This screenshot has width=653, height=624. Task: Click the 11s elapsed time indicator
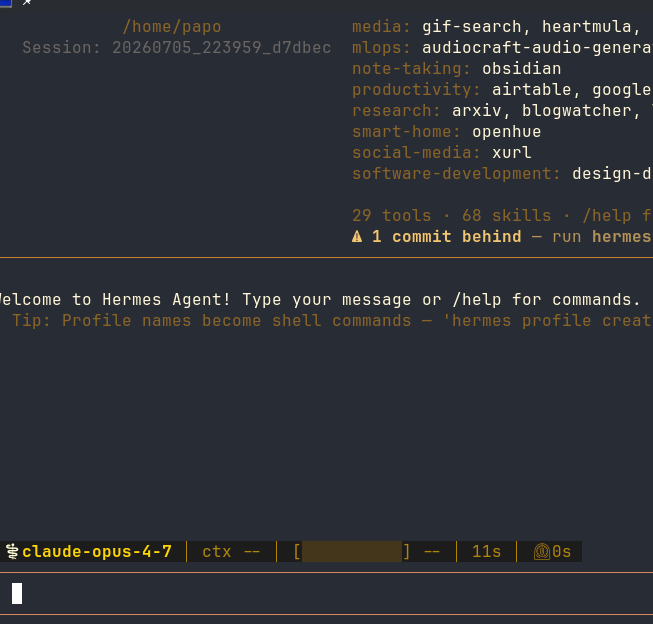point(486,552)
